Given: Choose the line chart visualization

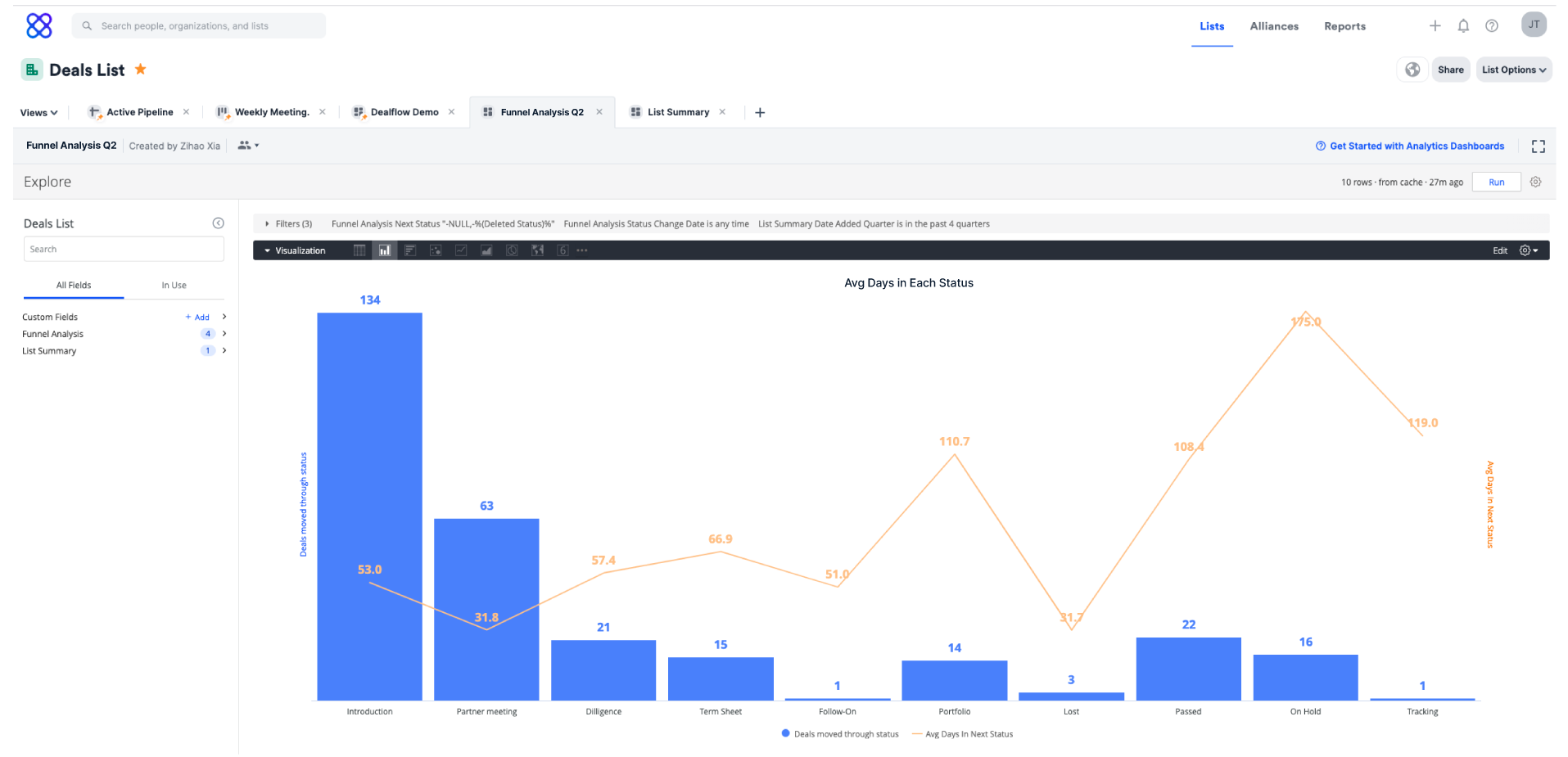Looking at the screenshot, I should click(461, 250).
